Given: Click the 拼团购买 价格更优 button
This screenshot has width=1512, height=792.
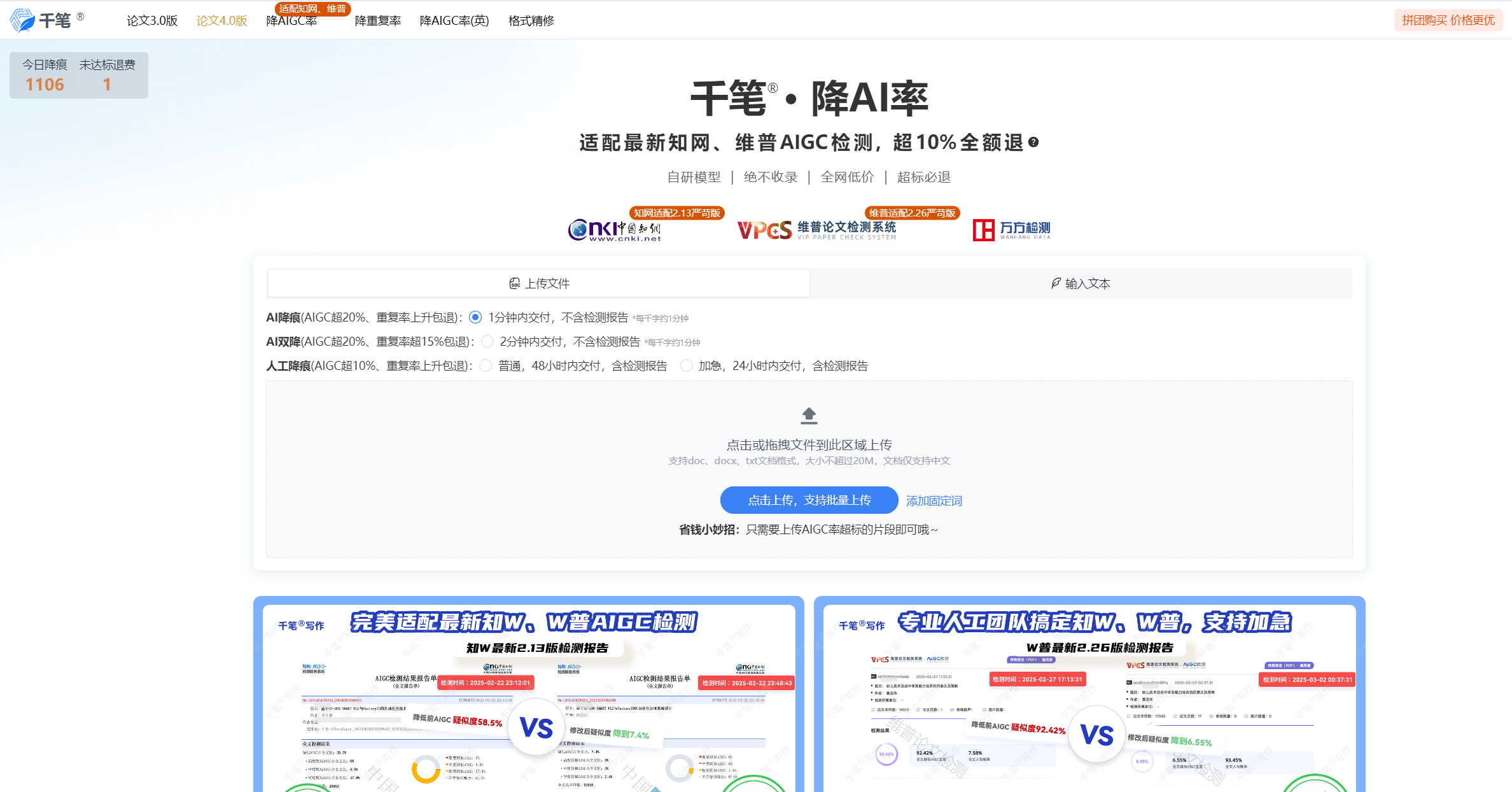Looking at the screenshot, I should [1448, 20].
